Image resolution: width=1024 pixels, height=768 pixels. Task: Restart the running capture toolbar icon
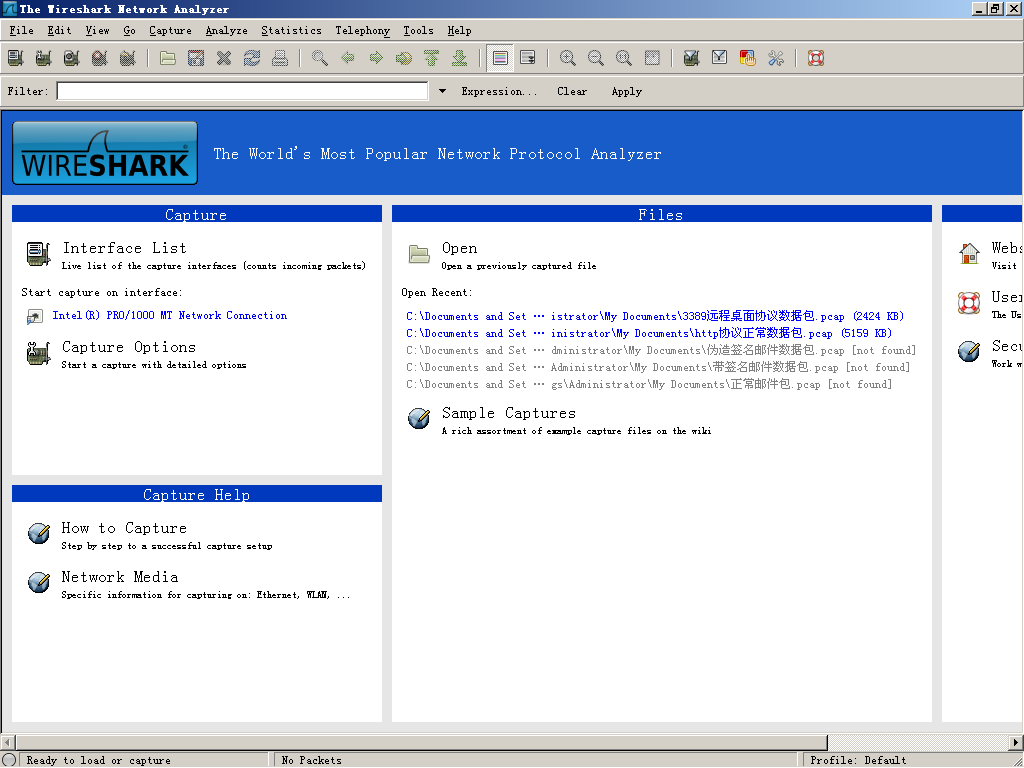tap(128, 58)
